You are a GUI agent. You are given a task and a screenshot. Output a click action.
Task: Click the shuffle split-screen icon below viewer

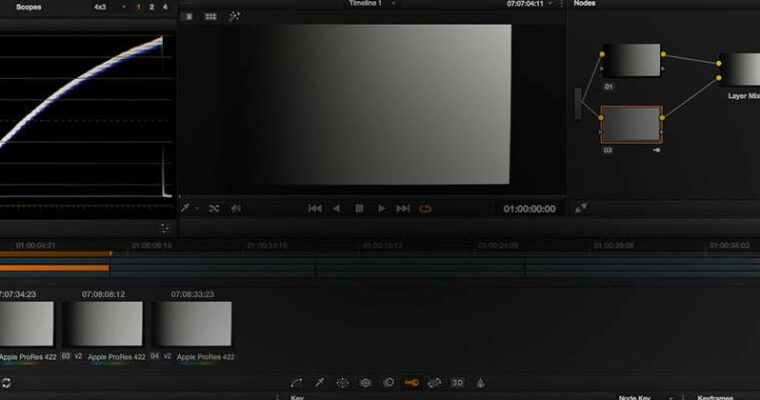point(214,208)
